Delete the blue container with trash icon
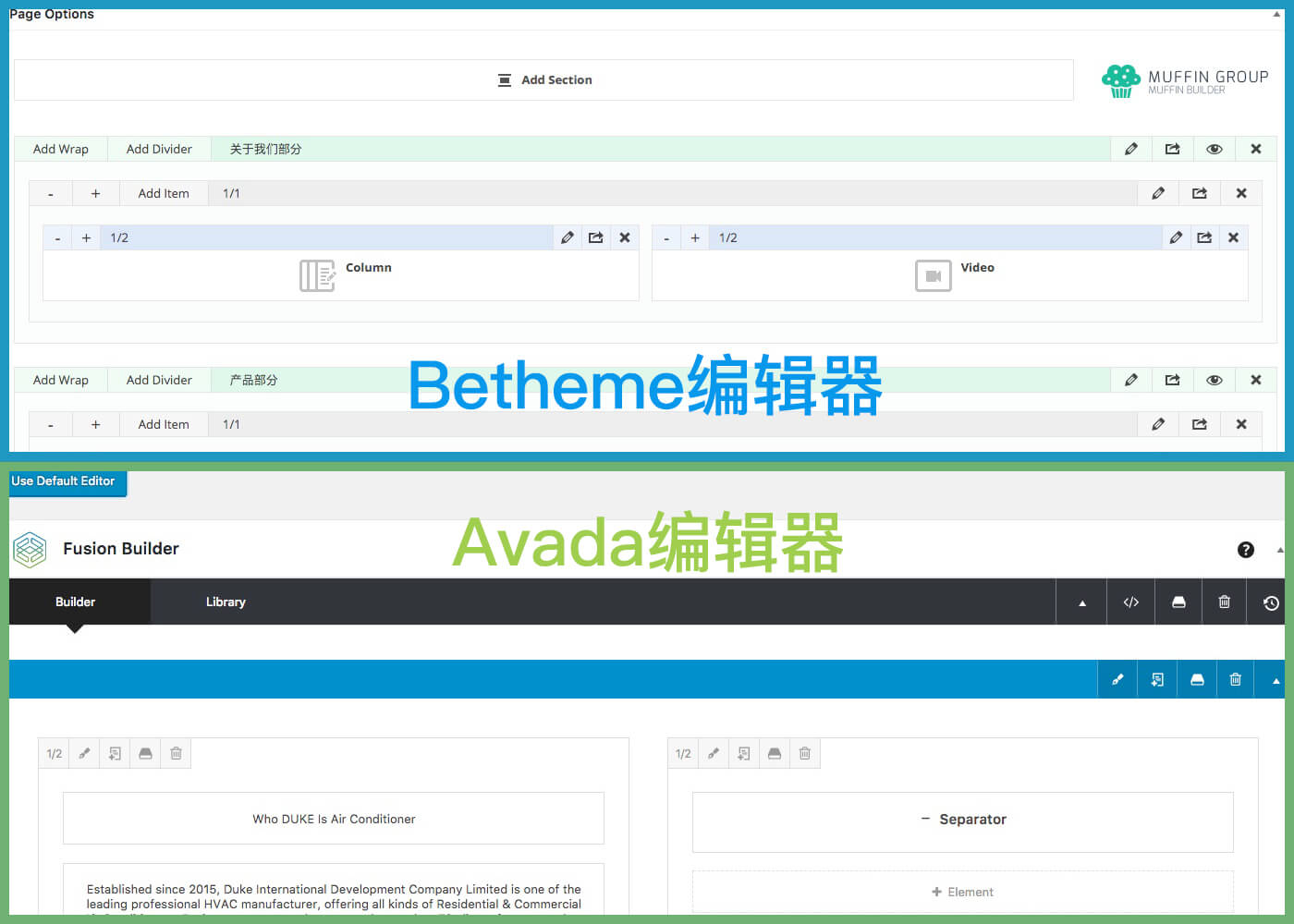 click(x=1235, y=680)
